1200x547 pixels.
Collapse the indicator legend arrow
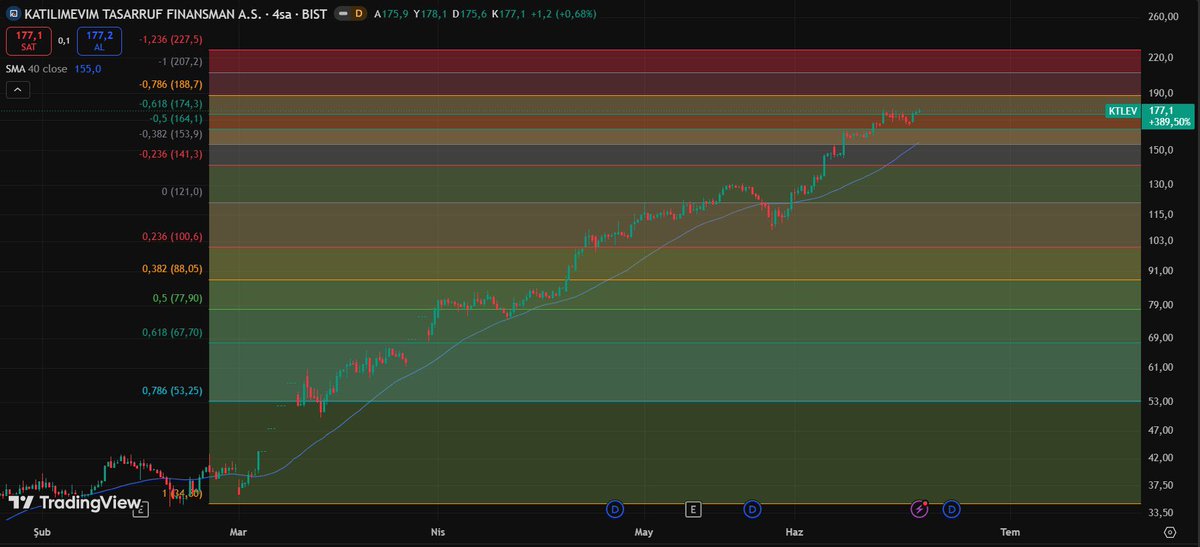pos(18,89)
